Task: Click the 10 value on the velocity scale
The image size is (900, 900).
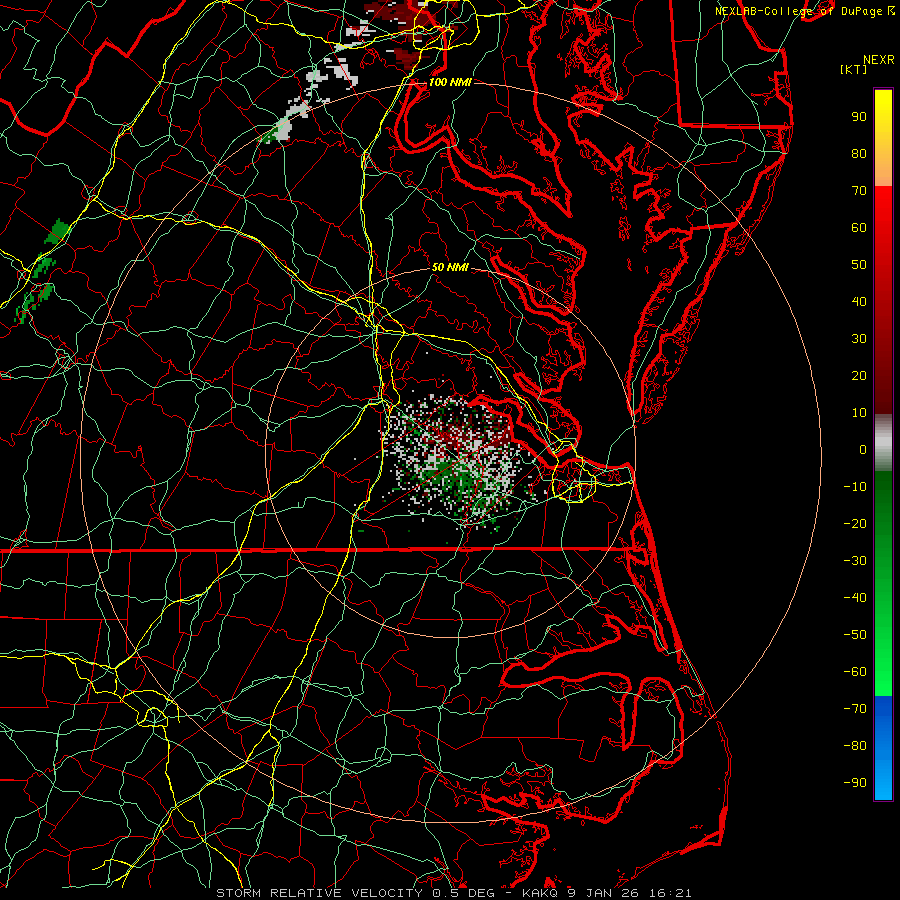Action: point(859,413)
